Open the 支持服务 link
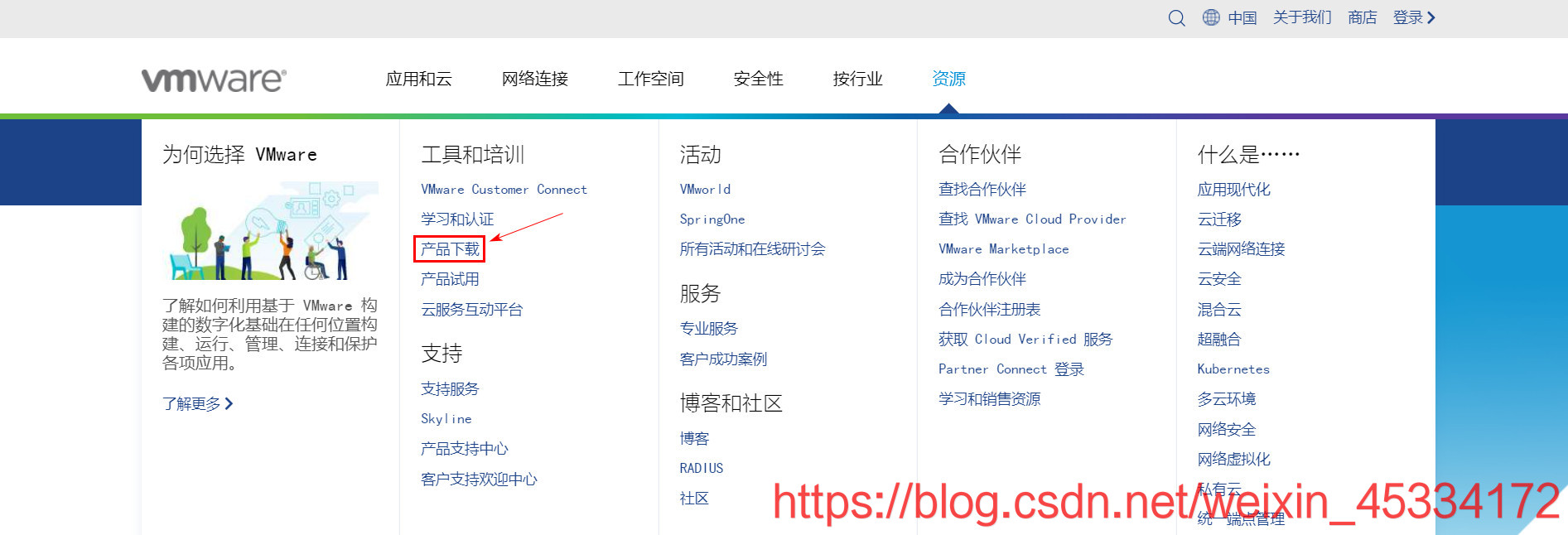Screen dimensions: 1568x535 coord(450,389)
